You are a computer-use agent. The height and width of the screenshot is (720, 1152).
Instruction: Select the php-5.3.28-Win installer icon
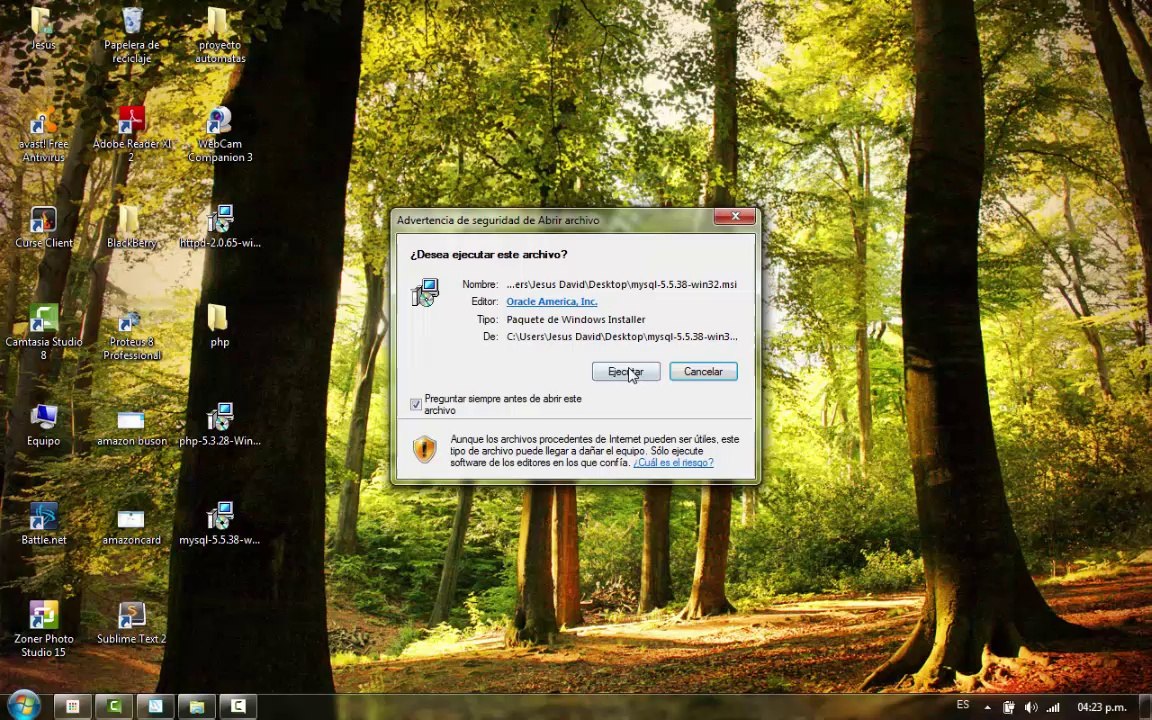220,425
